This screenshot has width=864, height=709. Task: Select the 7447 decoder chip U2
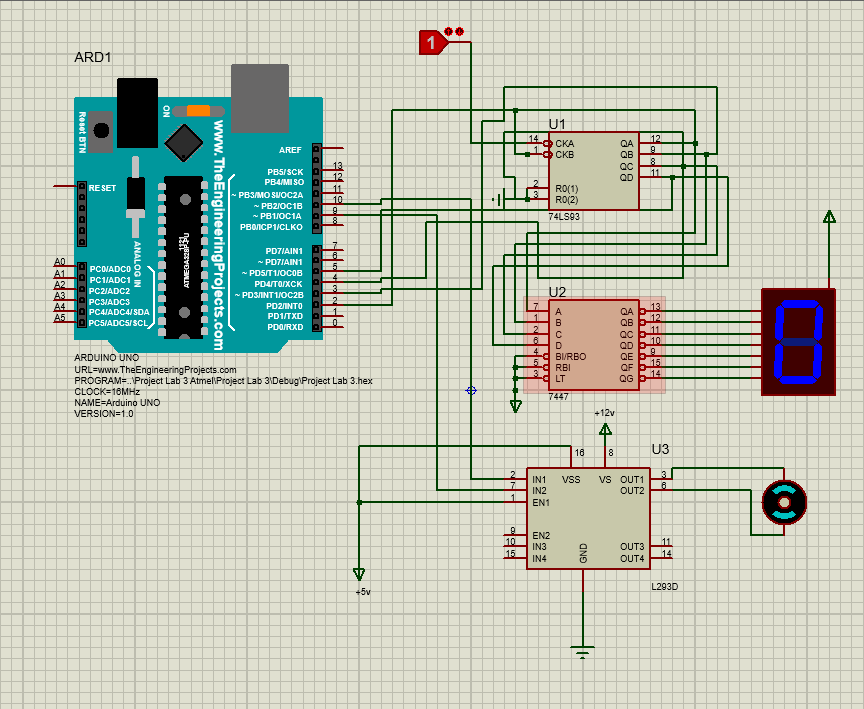(594, 345)
